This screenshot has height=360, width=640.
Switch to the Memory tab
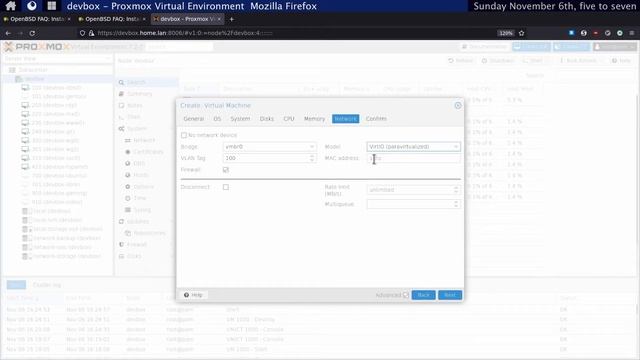pyautogui.click(x=314, y=119)
